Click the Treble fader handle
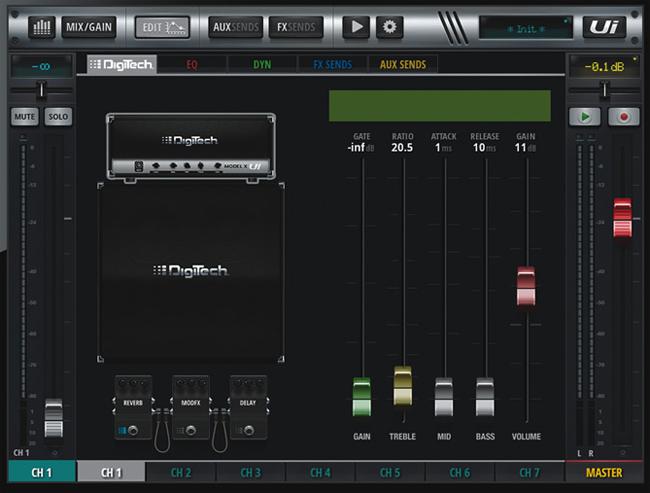Image resolution: width=650 pixels, height=493 pixels. tap(403, 385)
